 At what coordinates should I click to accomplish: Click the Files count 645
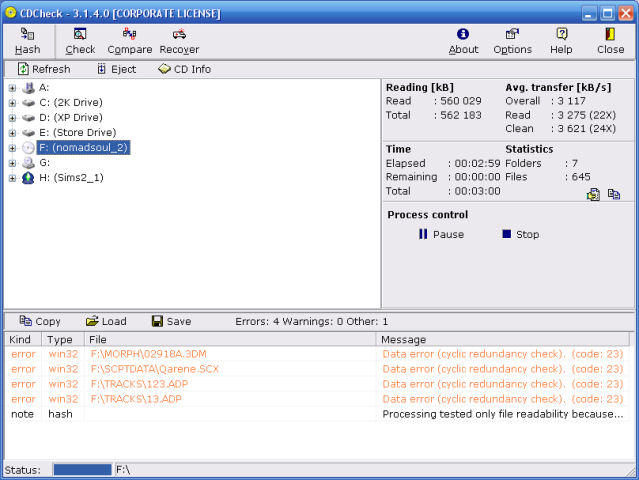[x=581, y=177]
